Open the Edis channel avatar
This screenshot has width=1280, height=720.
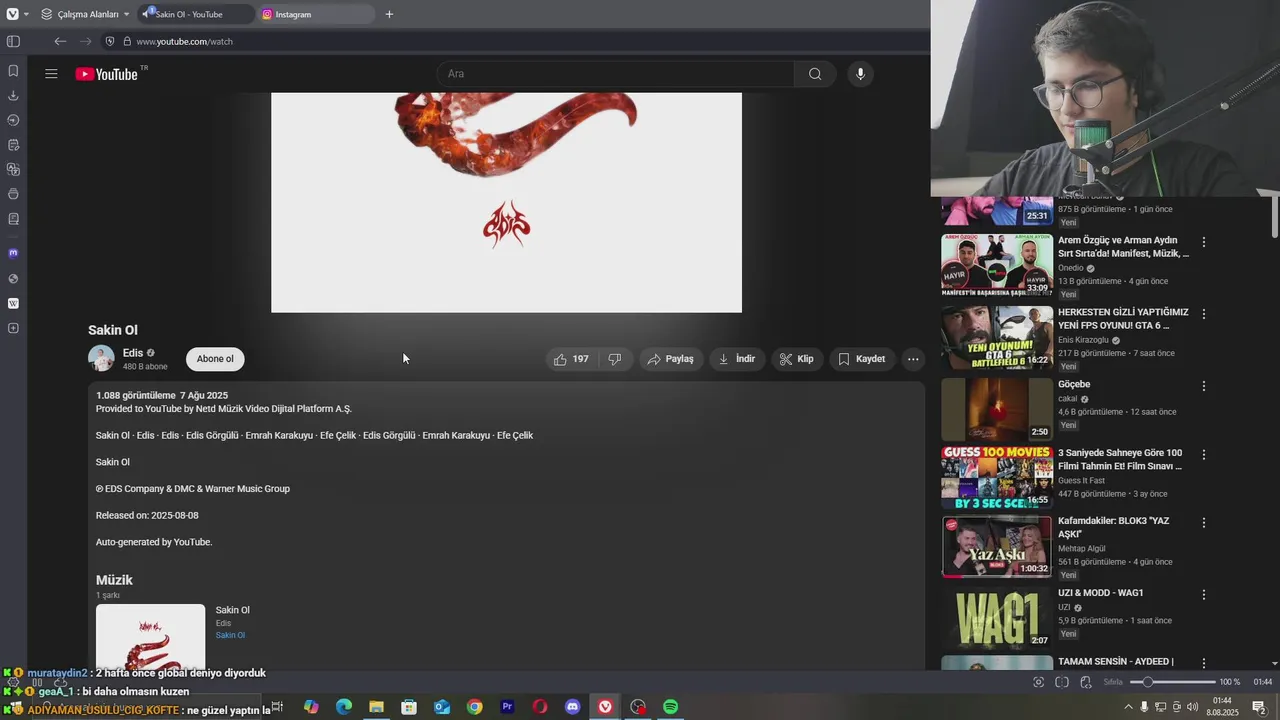pyautogui.click(x=101, y=358)
